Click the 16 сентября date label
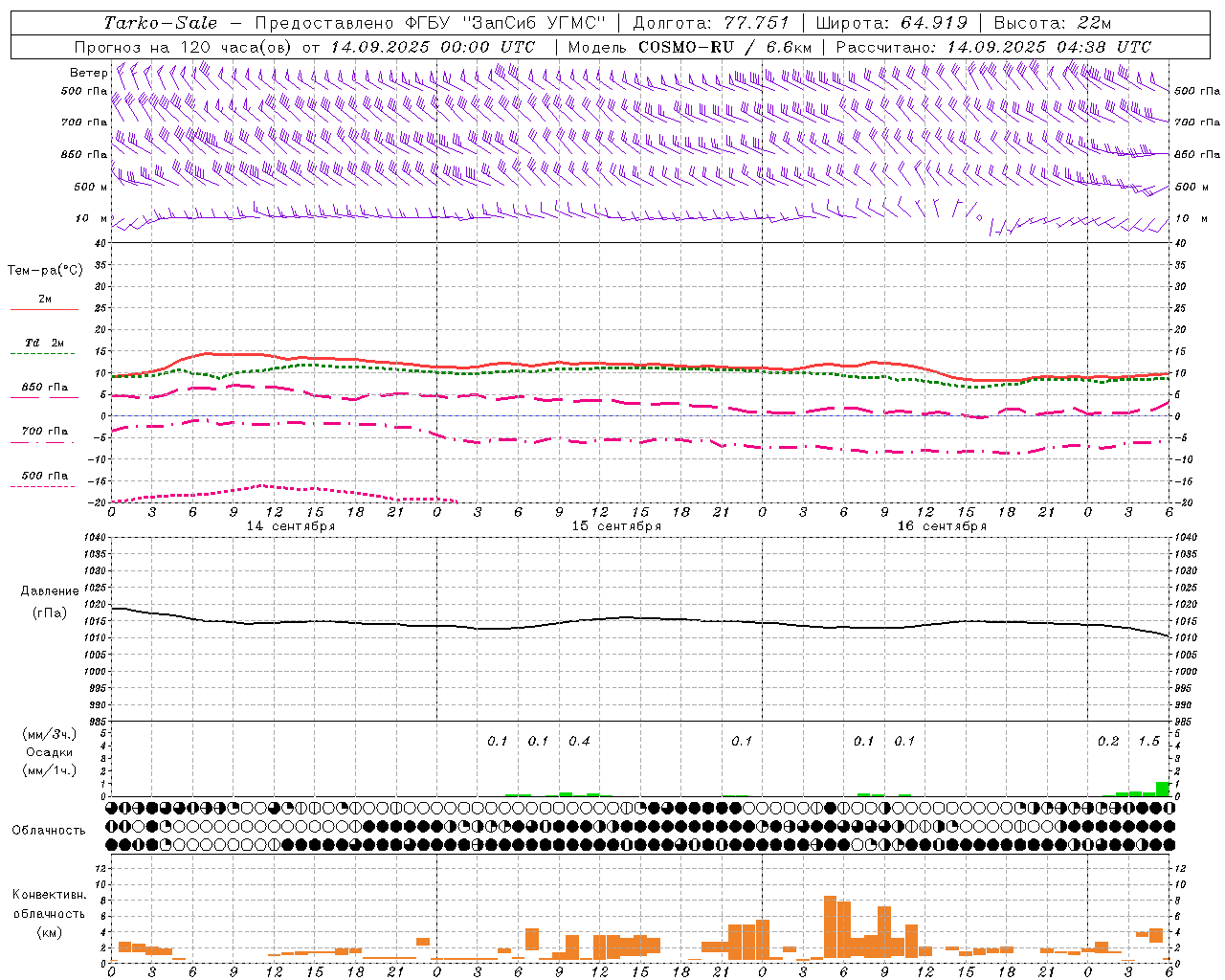 (x=942, y=526)
